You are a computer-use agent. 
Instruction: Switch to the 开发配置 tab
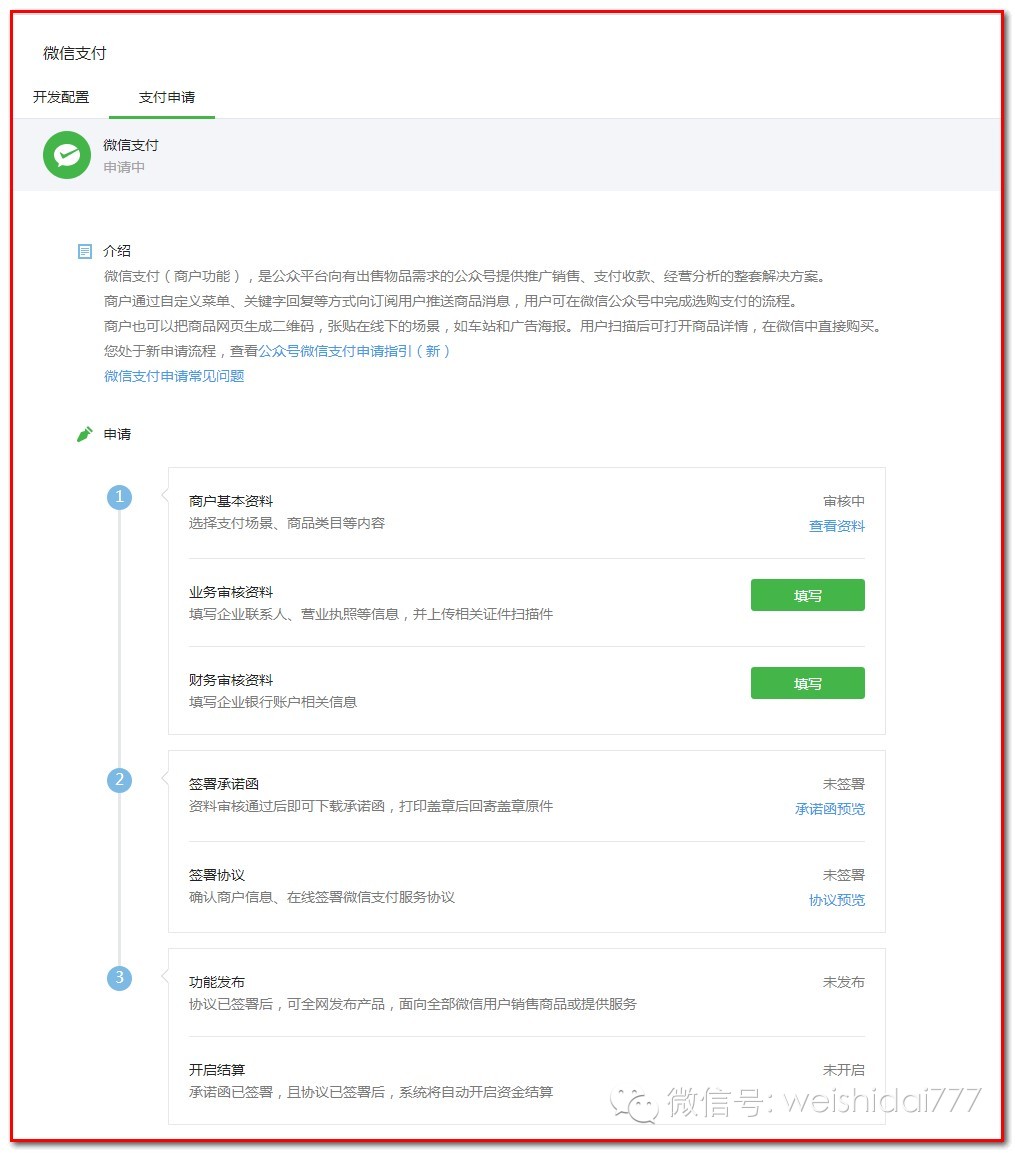61,97
